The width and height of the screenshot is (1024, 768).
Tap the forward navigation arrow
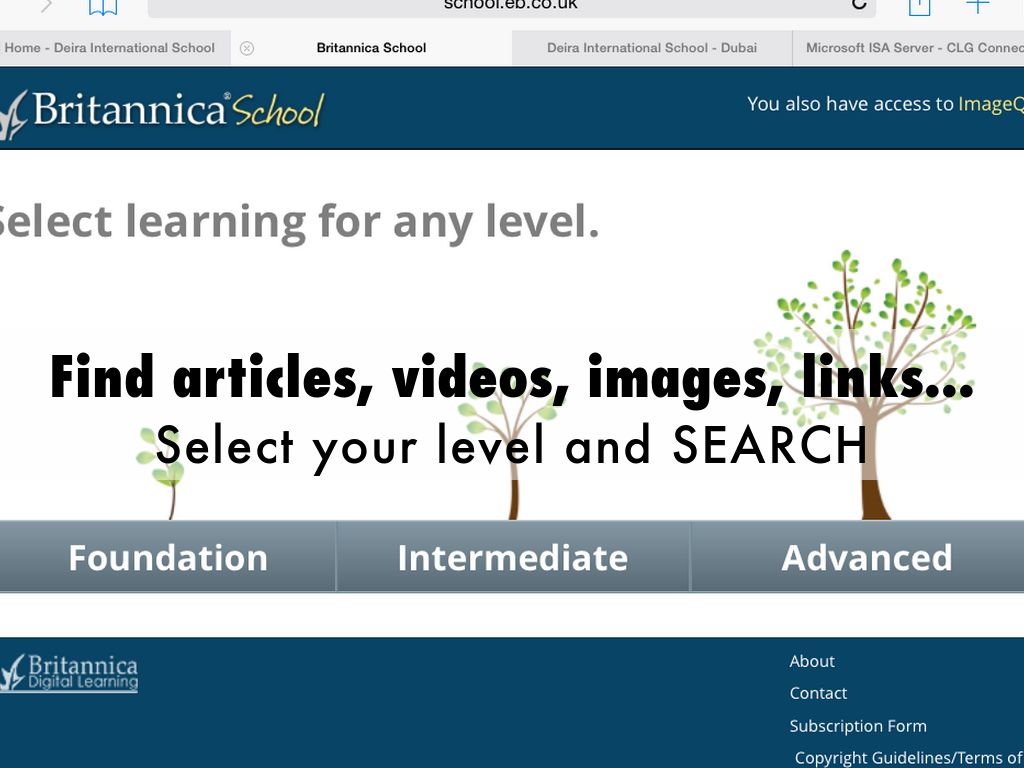click(46, 6)
